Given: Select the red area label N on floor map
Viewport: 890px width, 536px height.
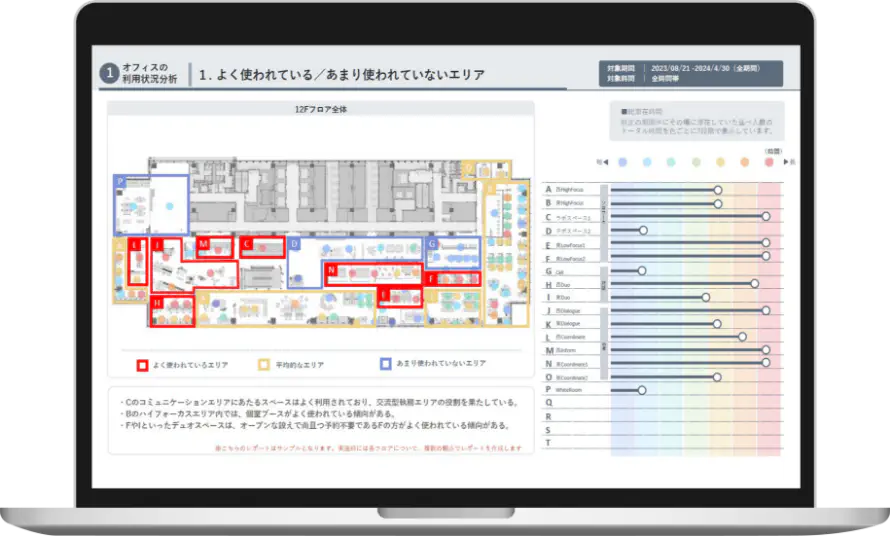Looking at the screenshot, I should click(x=331, y=269).
